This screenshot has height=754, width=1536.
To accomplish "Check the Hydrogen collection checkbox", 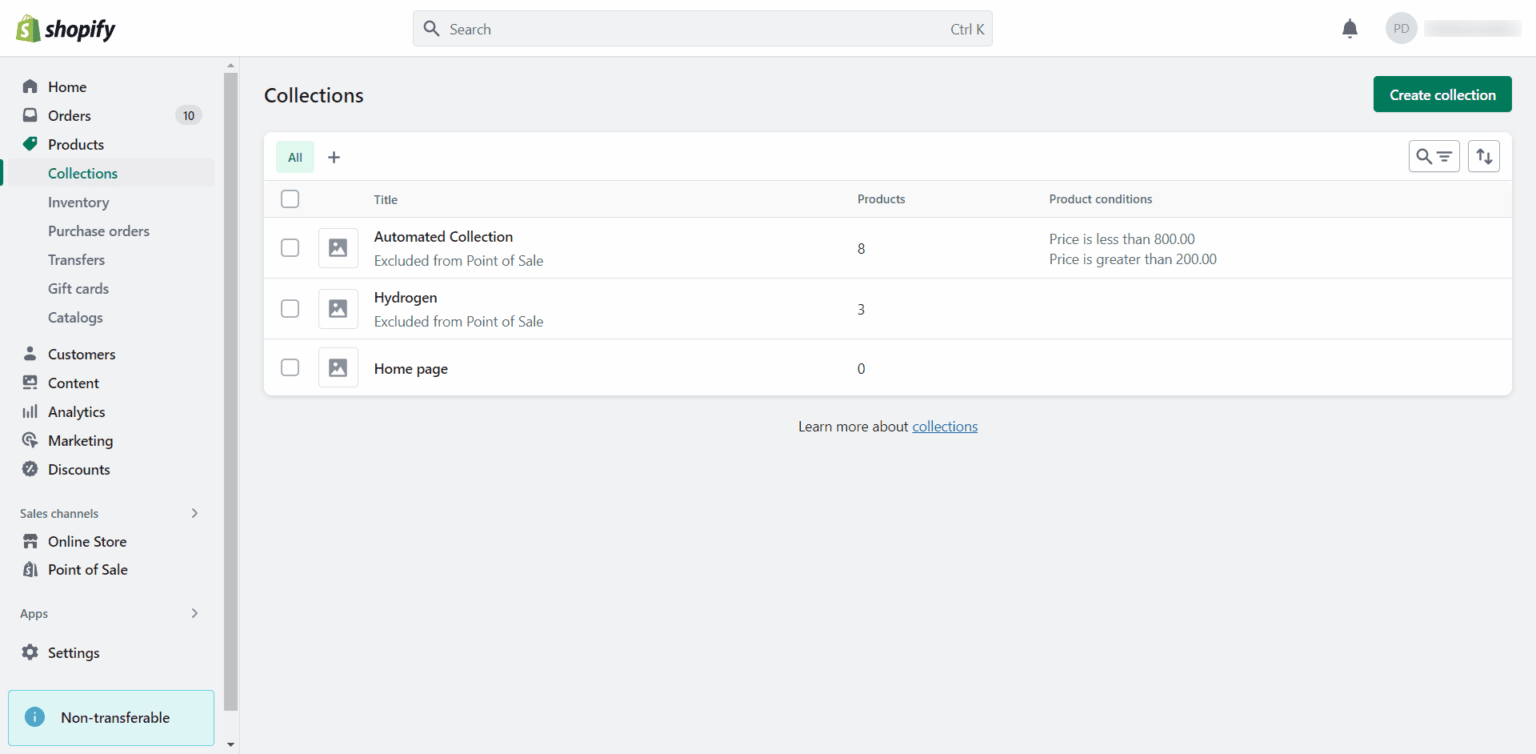I will 289,308.
